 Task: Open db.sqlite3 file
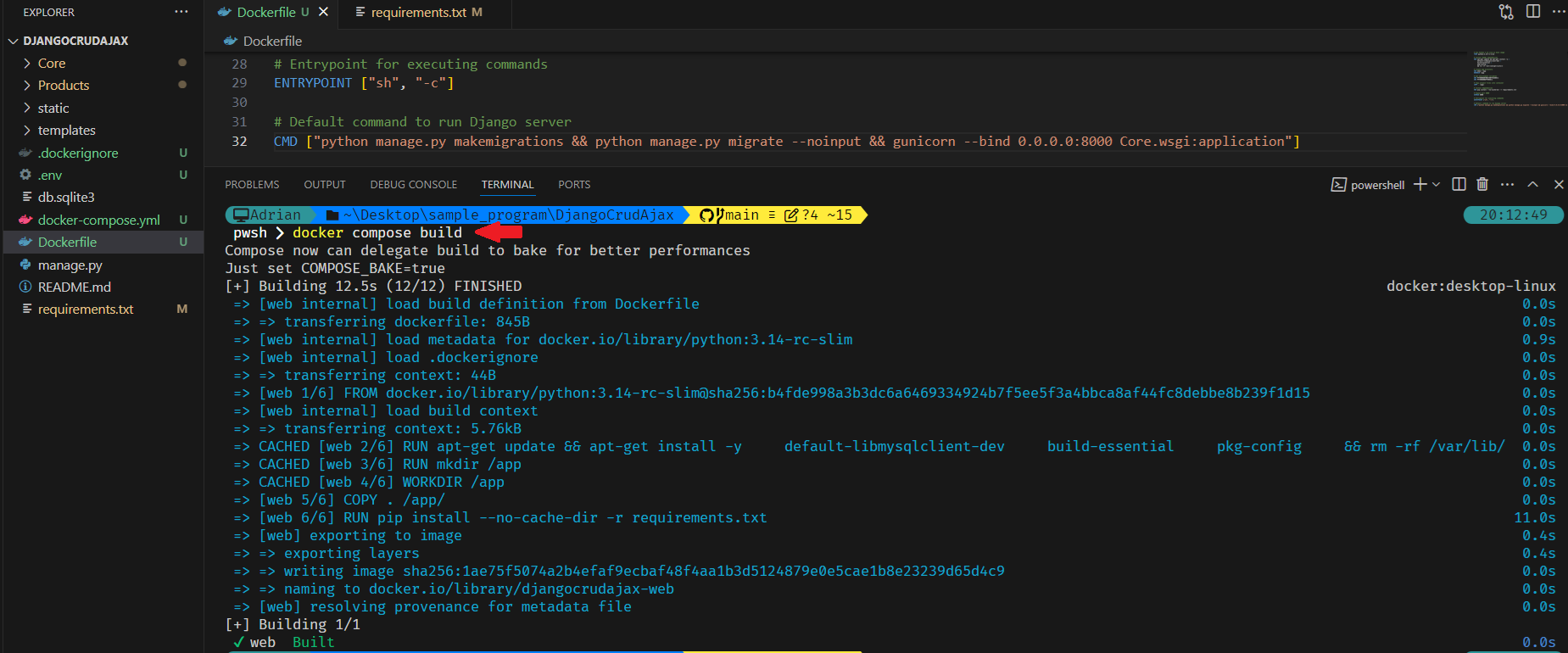coord(66,197)
